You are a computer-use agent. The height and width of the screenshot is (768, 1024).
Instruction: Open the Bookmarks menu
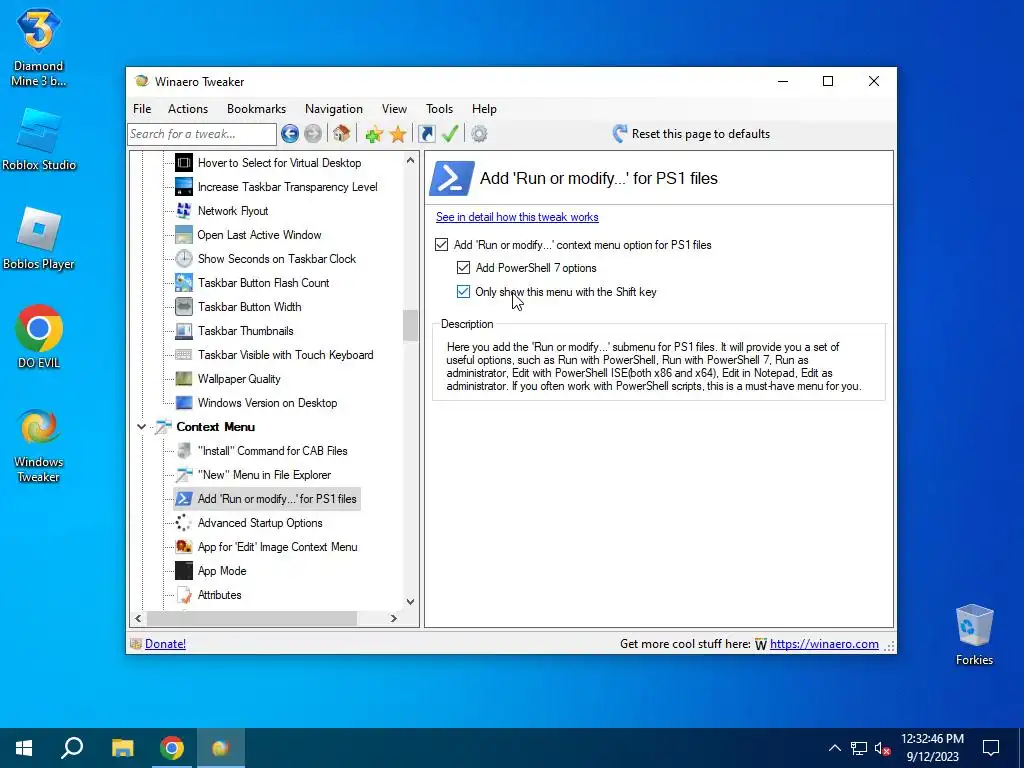coord(257,109)
